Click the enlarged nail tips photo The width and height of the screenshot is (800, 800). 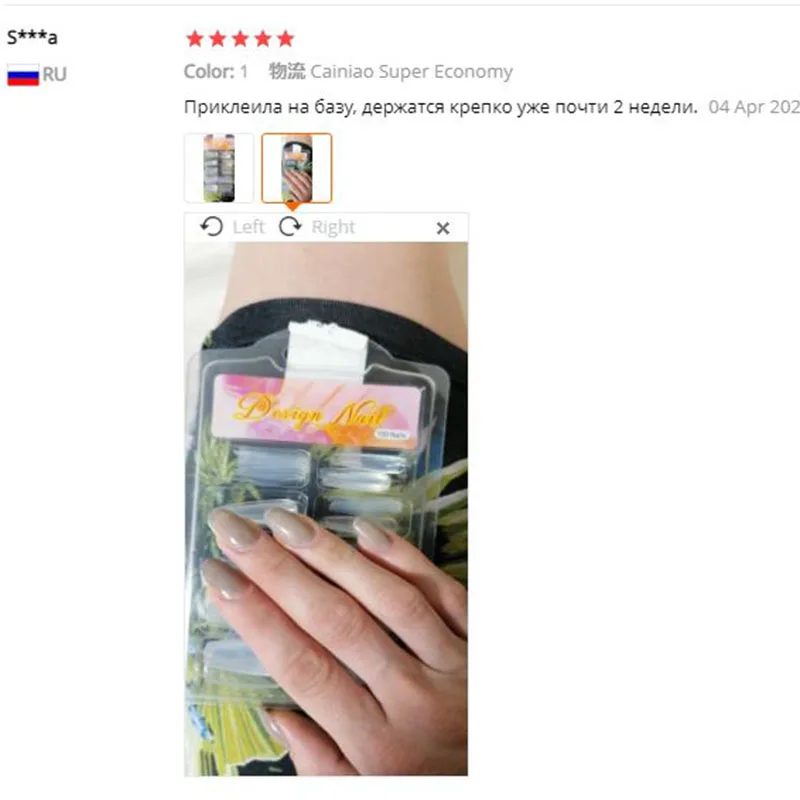326,509
